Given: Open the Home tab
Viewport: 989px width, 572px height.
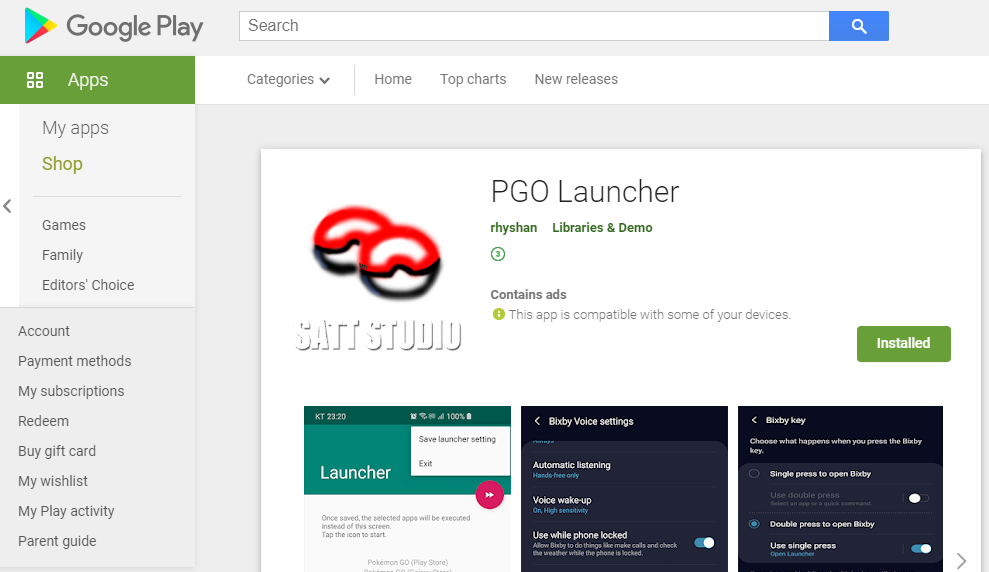Looking at the screenshot, I should coord(393,79).
